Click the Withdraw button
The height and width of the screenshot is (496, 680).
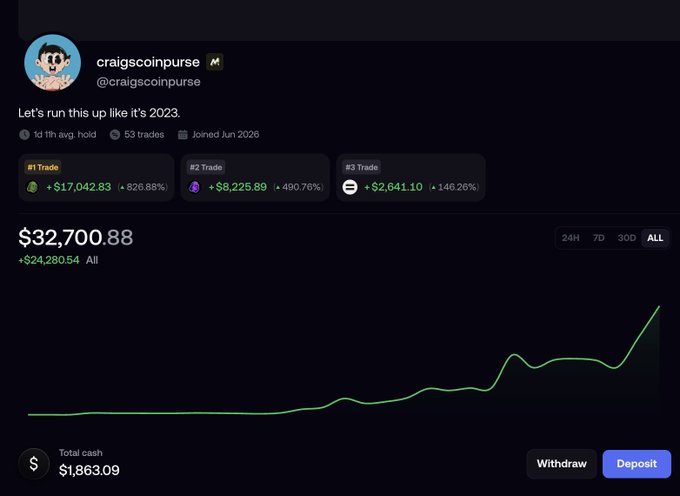point(562,463)
